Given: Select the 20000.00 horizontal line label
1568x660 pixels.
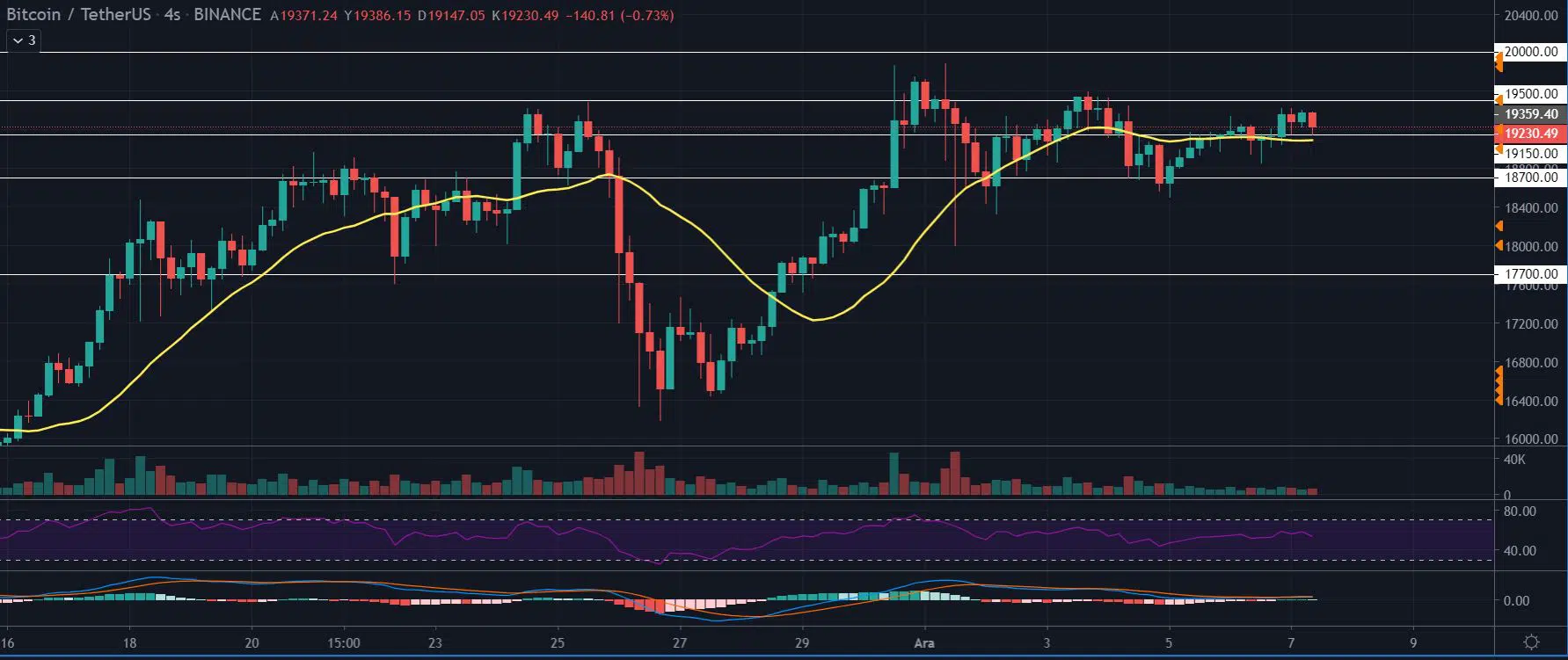Looking at the screenshot, I should 1531,52.
